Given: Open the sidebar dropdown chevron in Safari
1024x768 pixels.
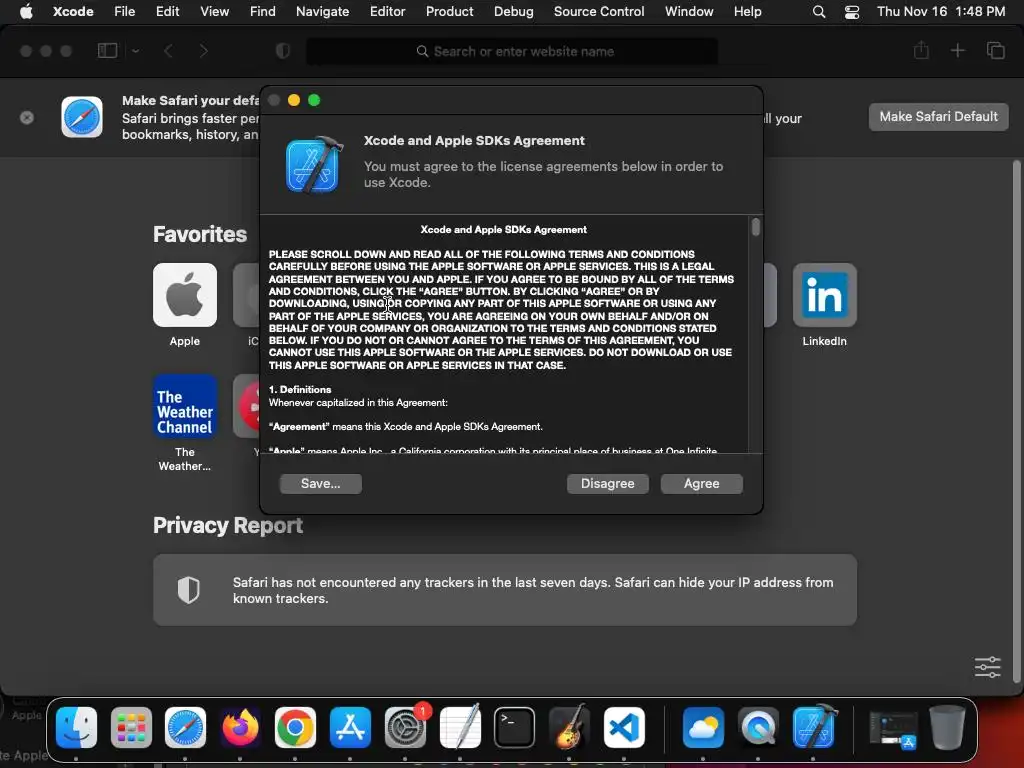Looking at the screenshot, I should click(135, 51).
